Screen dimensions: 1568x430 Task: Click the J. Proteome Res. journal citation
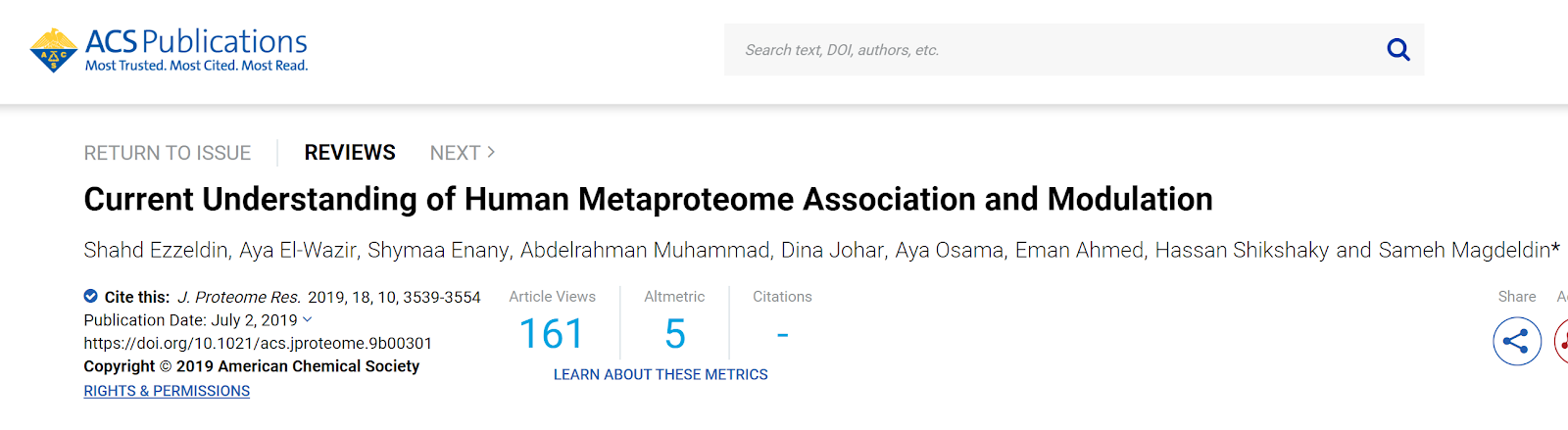point(238,297)
